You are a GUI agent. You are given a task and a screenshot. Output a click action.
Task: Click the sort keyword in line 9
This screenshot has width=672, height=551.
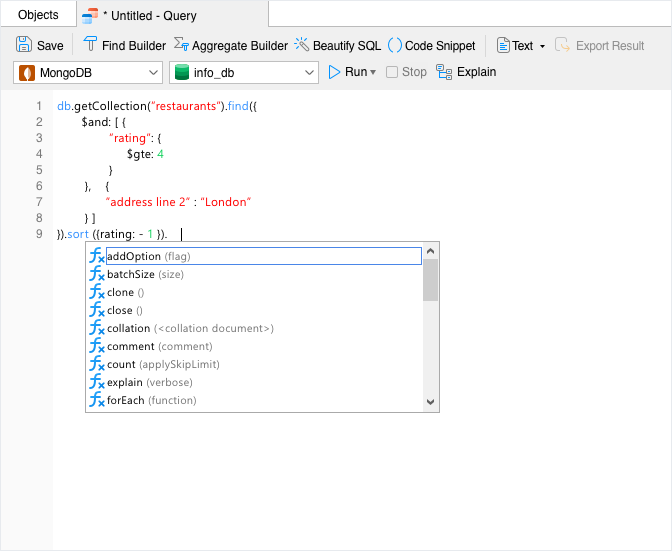pyautogui.click(x=78, y=234)
